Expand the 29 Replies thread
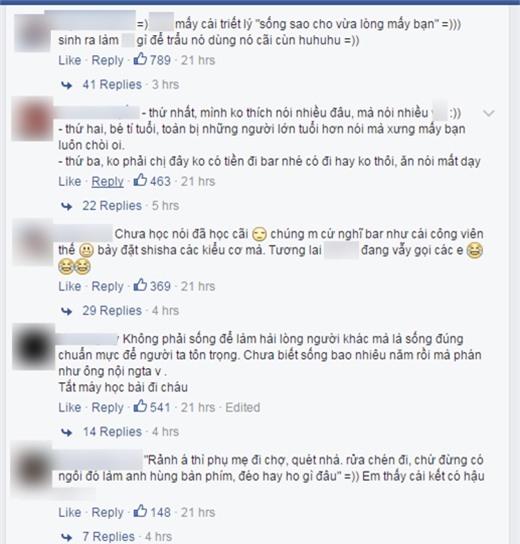 112,310
